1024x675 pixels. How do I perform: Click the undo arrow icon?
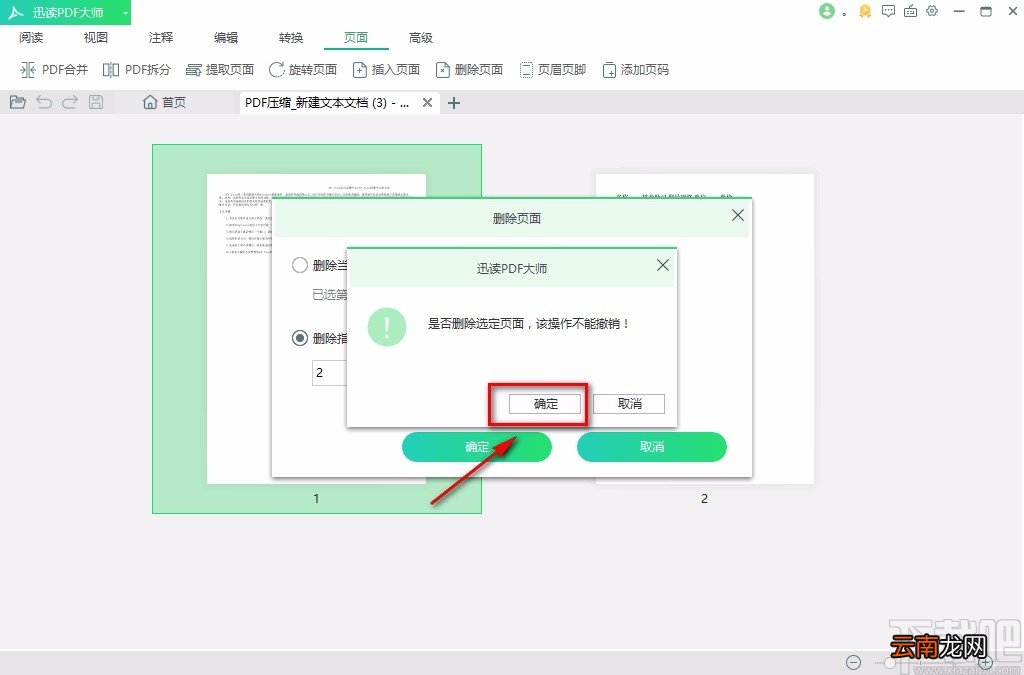[x=44, y=102]
